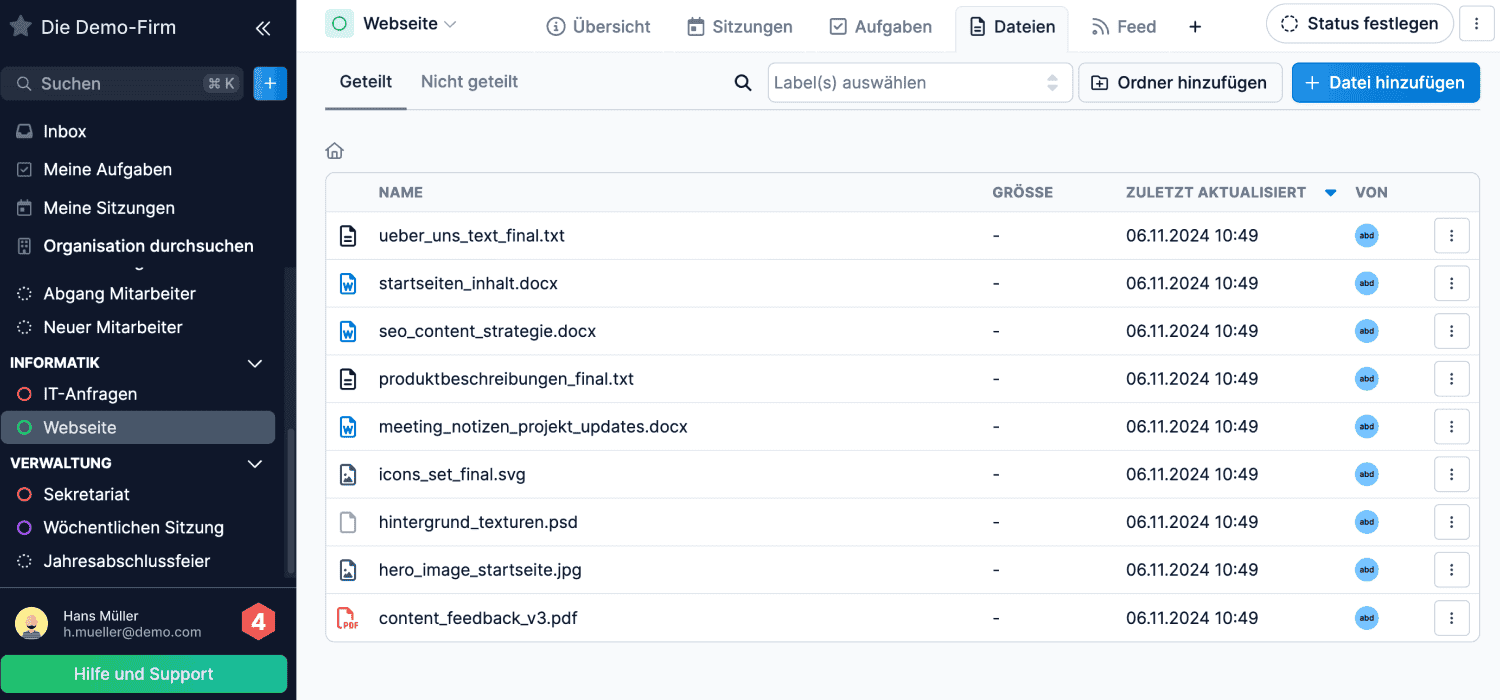Click the Datei hinzufügen button
Screen dimensions: 1500x700
(1385, 83)
